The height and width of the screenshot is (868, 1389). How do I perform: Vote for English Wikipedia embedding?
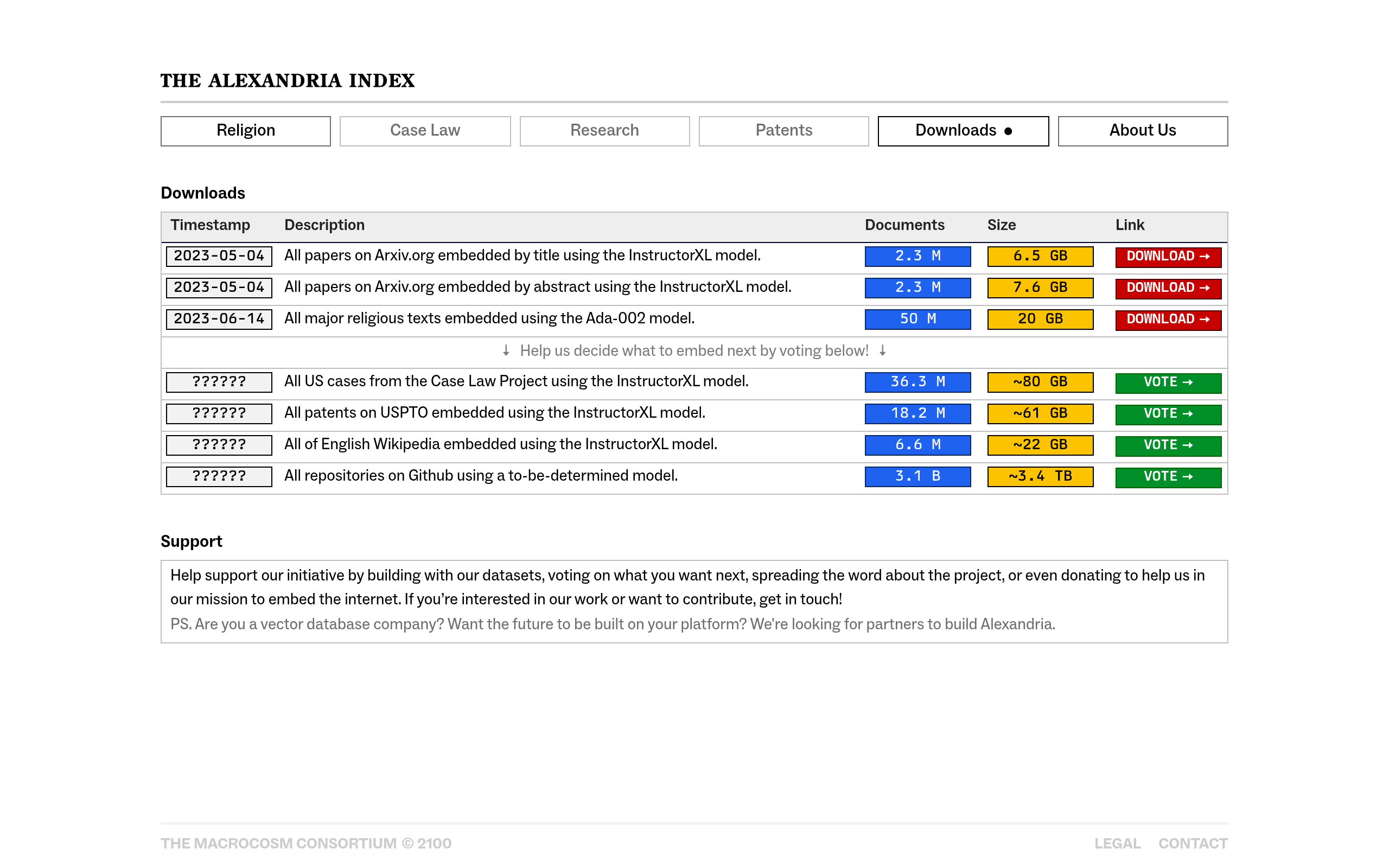pyautogui.click(x=1168, y=446)
